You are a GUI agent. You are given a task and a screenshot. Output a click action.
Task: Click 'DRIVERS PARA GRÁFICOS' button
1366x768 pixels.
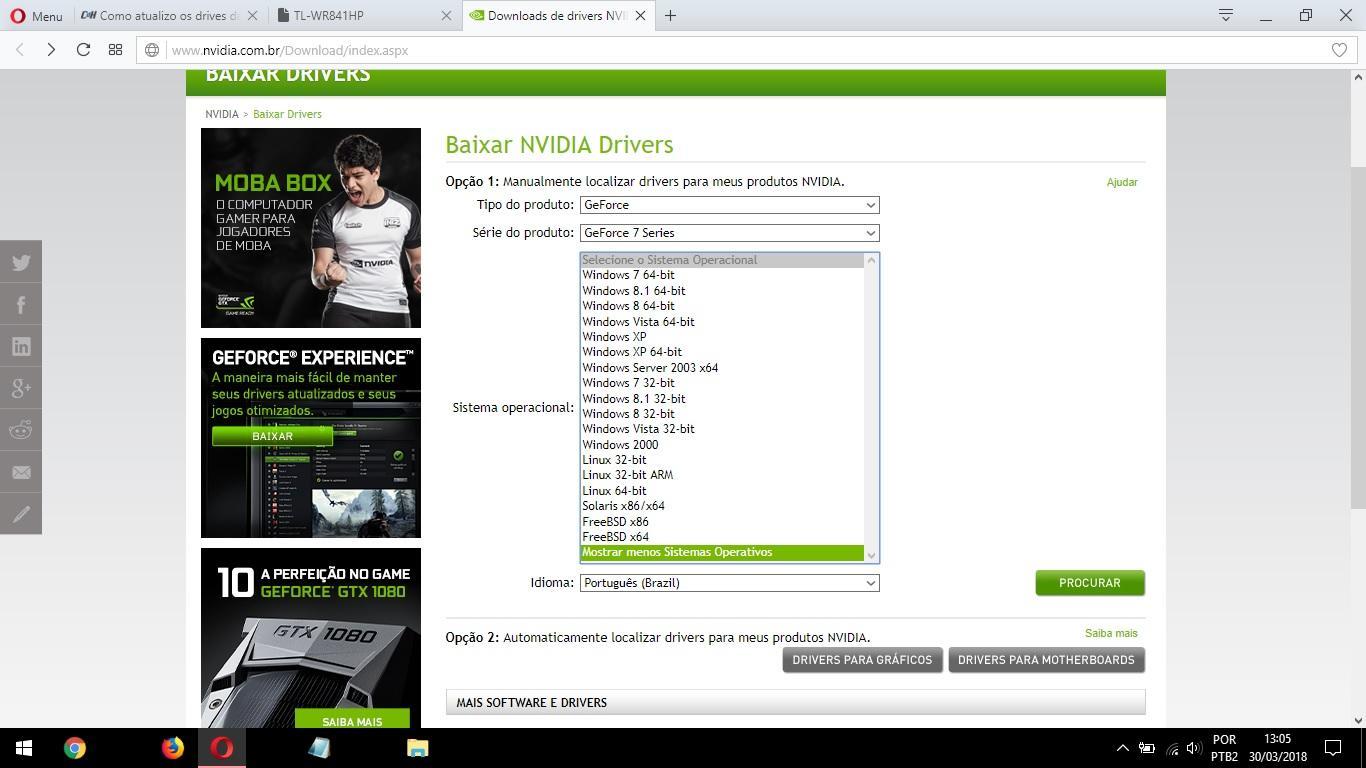[x=862, y=660]
